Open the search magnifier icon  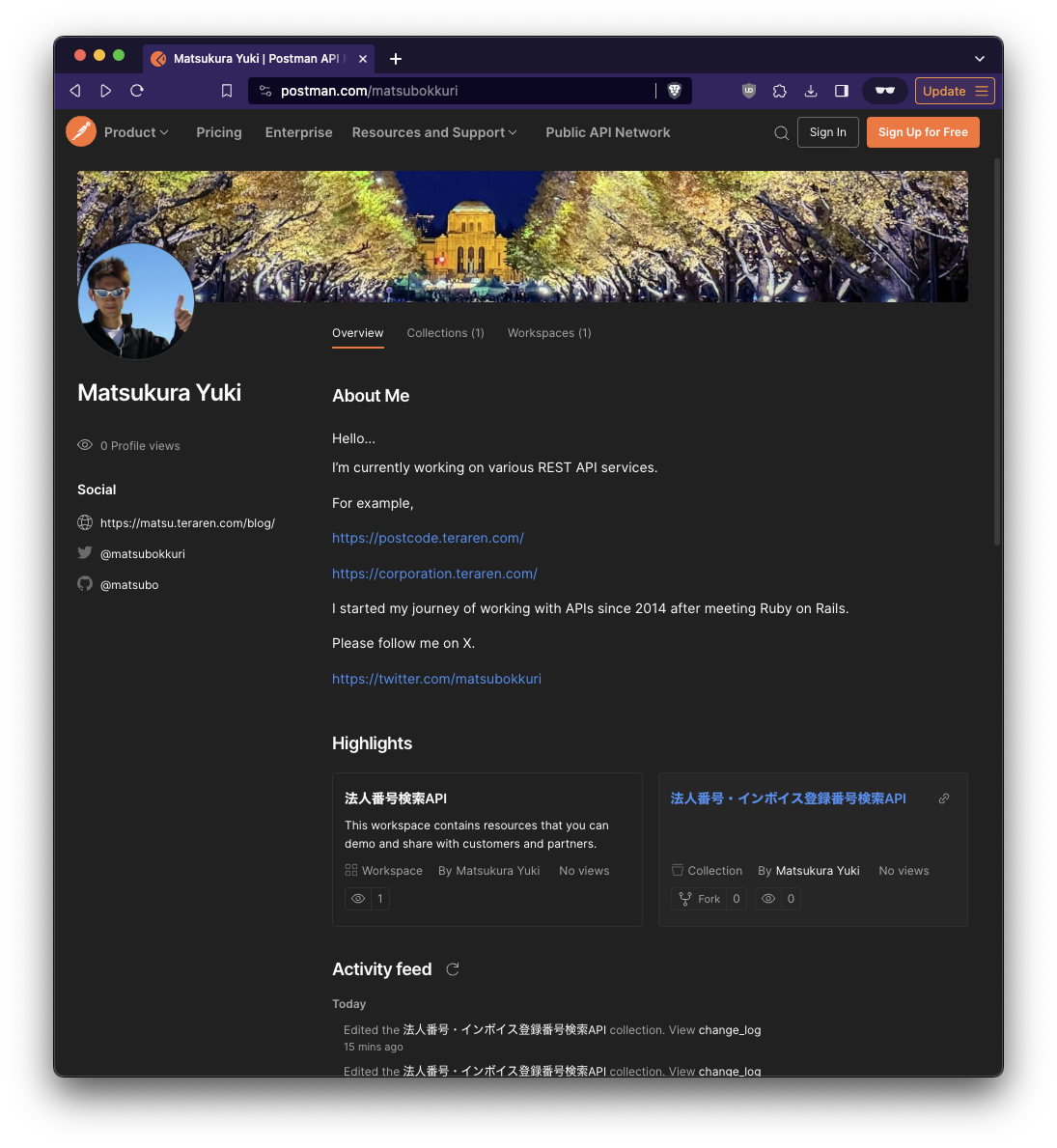click(781, 132)
